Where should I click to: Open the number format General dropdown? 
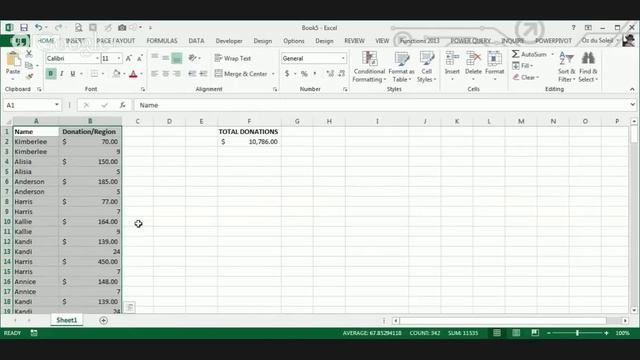[x=343, y=58]
